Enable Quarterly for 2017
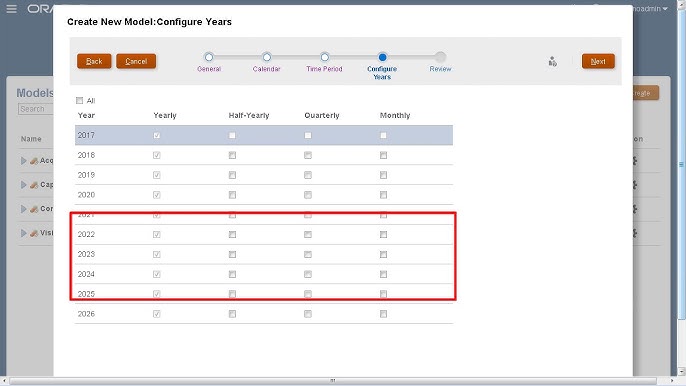 [308, 136]
